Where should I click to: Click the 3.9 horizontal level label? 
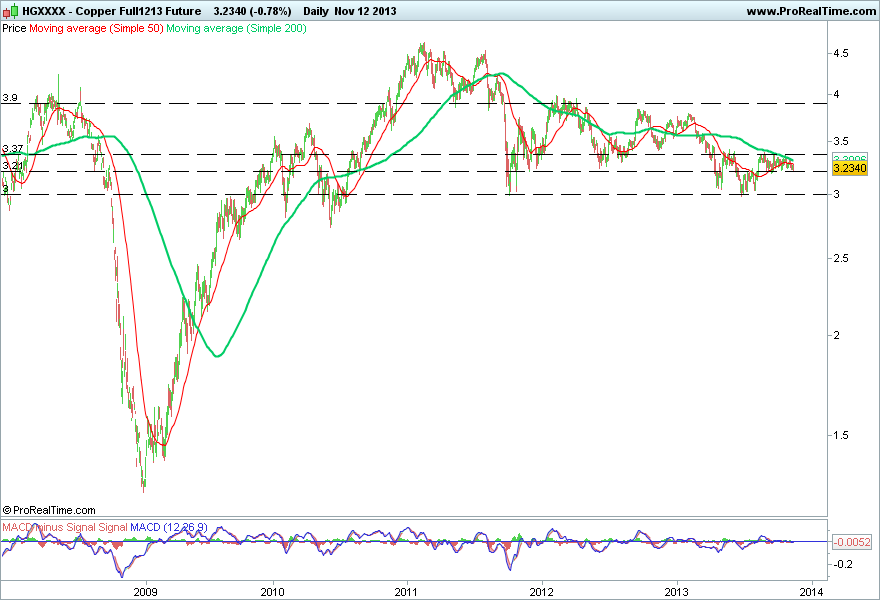click(x=10, y=98)
